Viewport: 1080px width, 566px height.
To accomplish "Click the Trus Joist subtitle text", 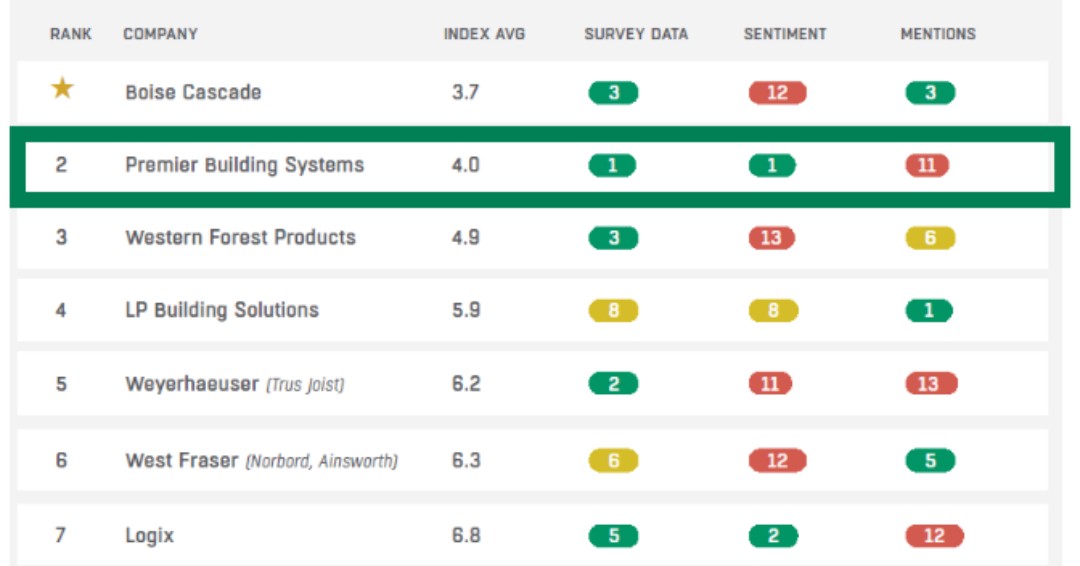I will click(305, 385).
